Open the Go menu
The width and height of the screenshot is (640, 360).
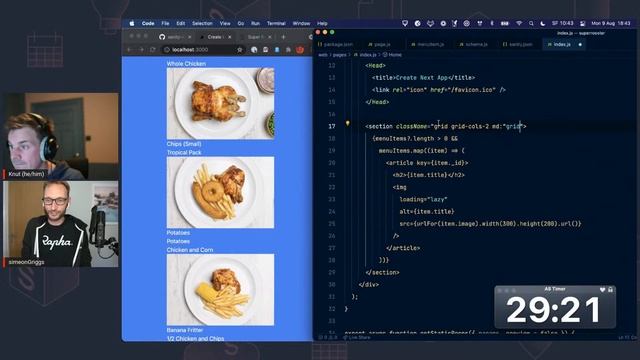pyautogui.click(x=241, y=24)
